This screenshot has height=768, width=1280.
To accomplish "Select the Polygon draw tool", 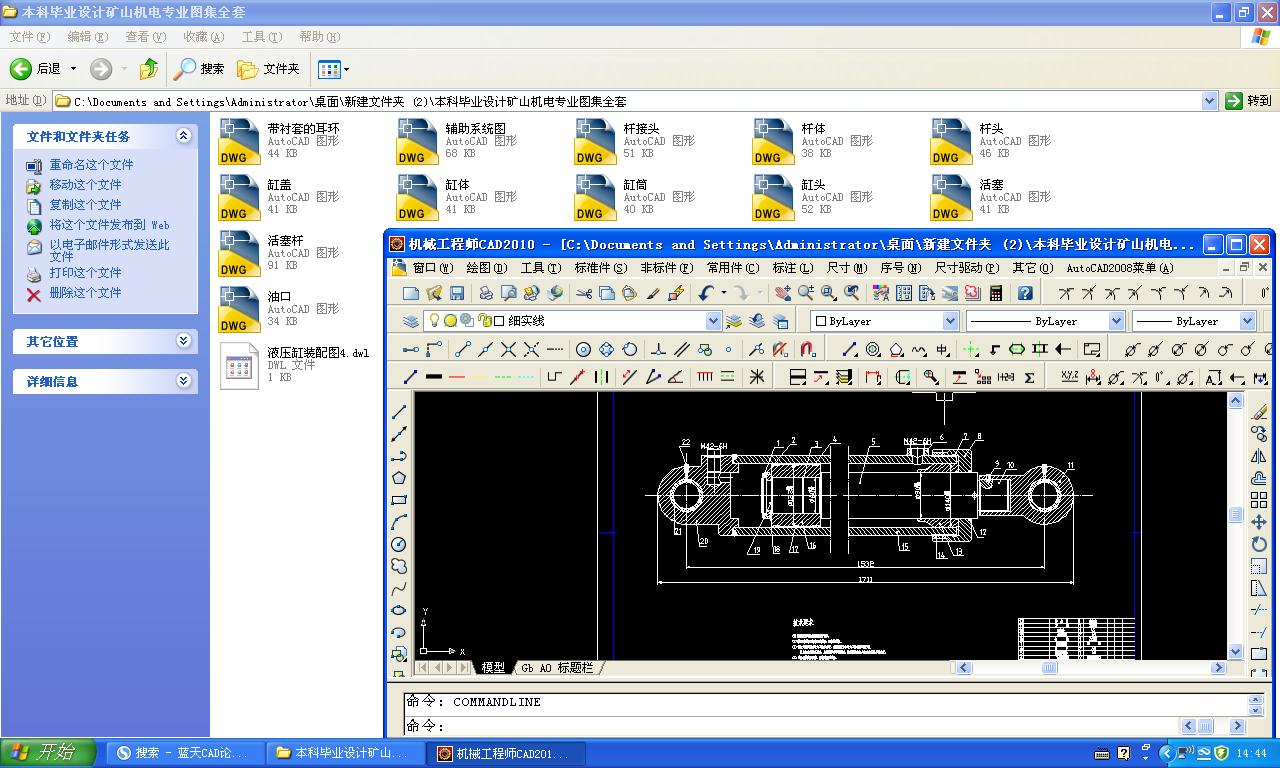I will [399, 478].
